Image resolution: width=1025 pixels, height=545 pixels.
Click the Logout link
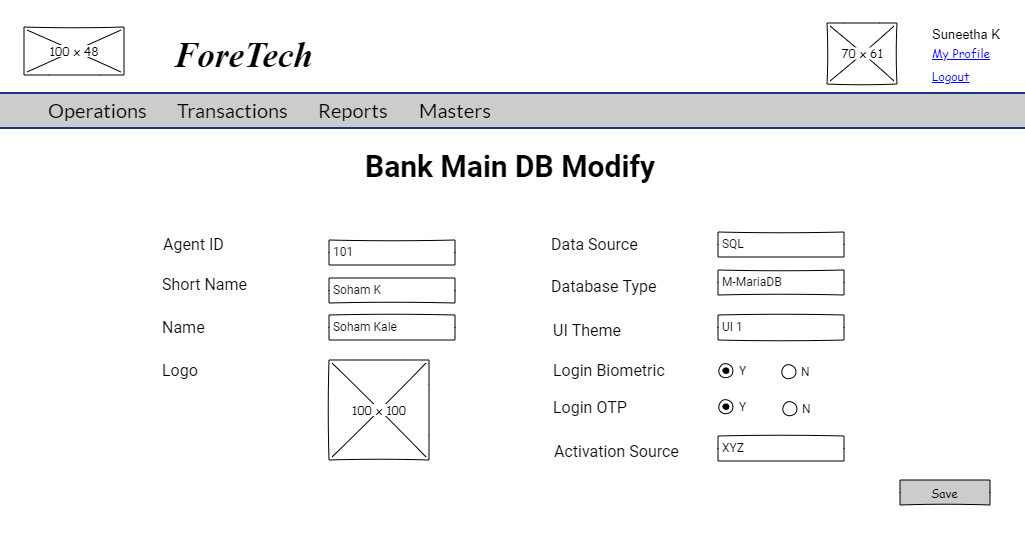pyautogui.click(x=950, y=77)
